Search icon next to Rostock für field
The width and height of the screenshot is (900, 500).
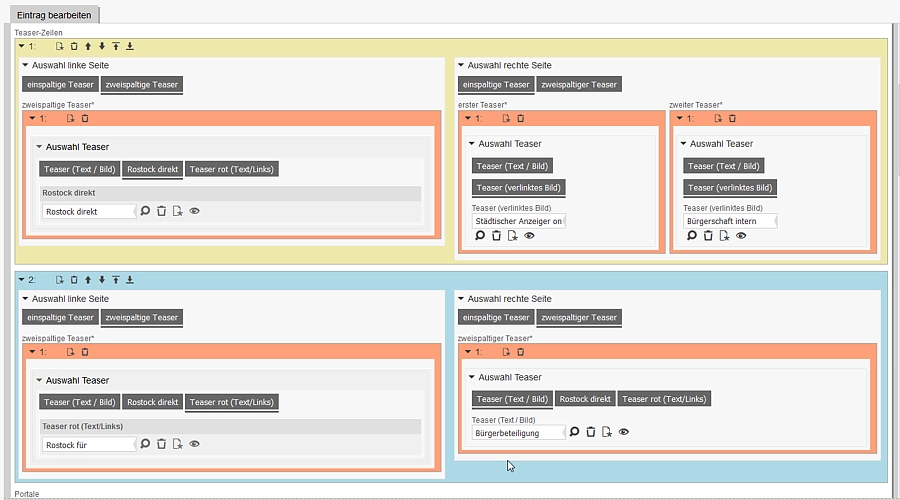[145, 444]
